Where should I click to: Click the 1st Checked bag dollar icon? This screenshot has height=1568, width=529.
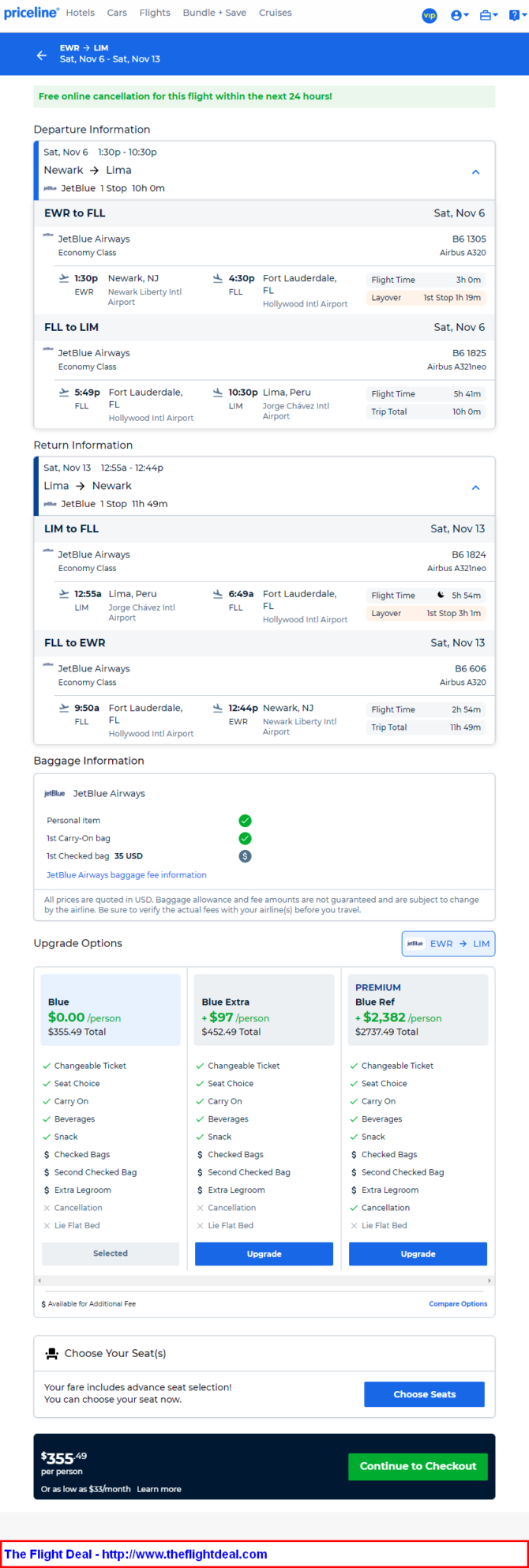click(x=245, y=856)
